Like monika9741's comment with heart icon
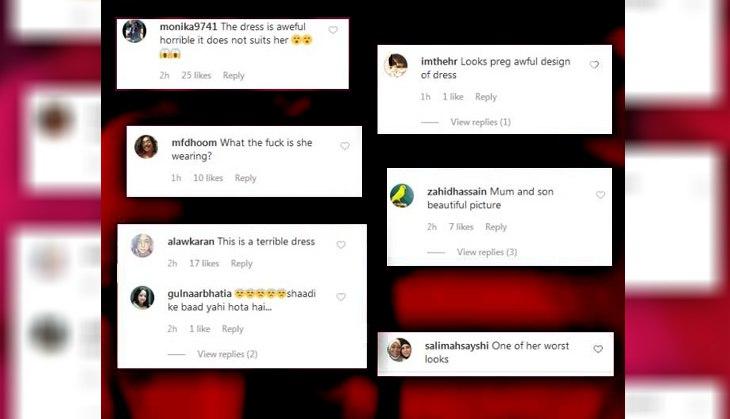The image size is (730, 419). click(x=333, y=30)
